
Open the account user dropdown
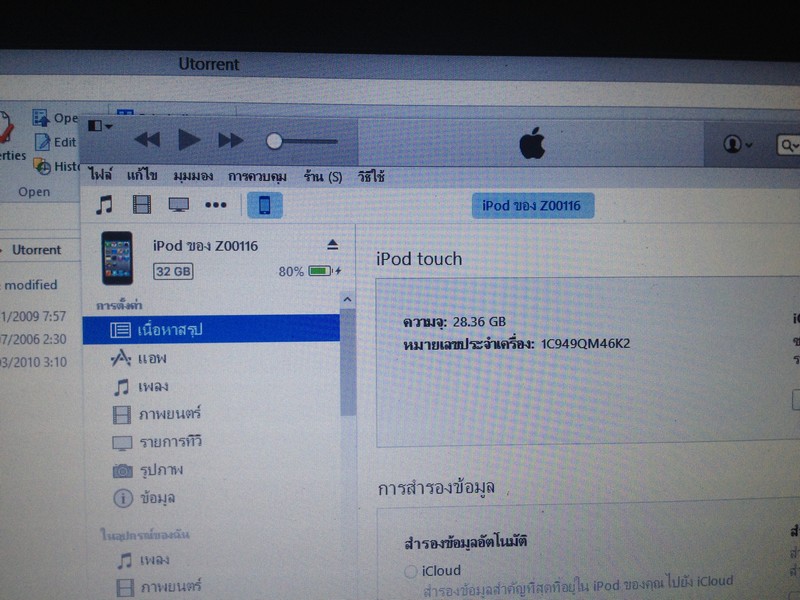pos(738,145)
